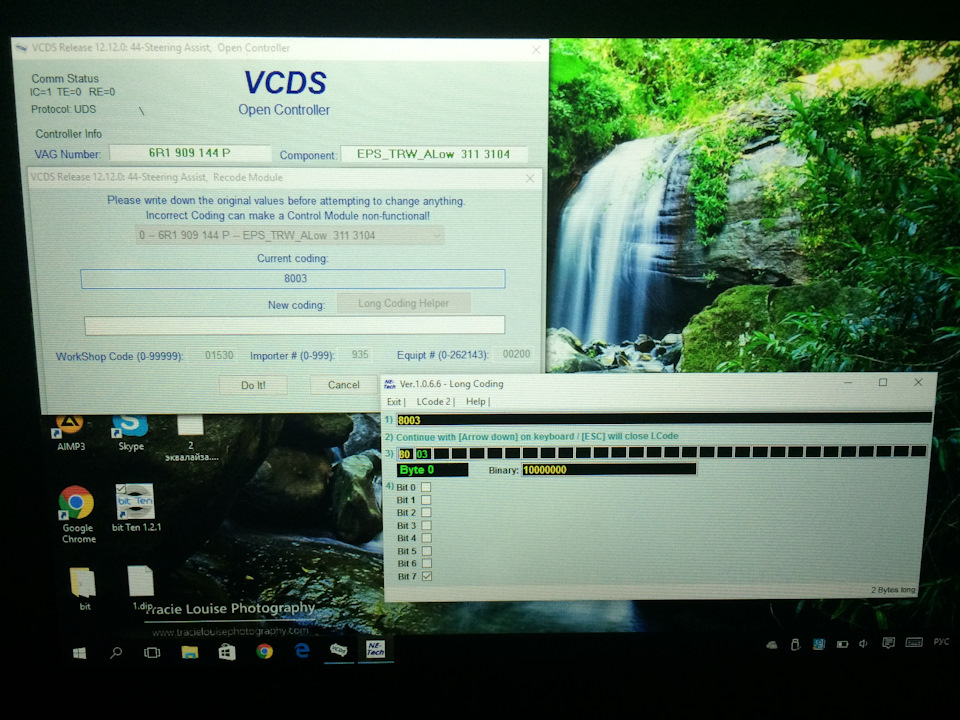Open Microsoft Store on the taskbar
The height and width of the screenshot is (720, 960).
coord(227,652)
